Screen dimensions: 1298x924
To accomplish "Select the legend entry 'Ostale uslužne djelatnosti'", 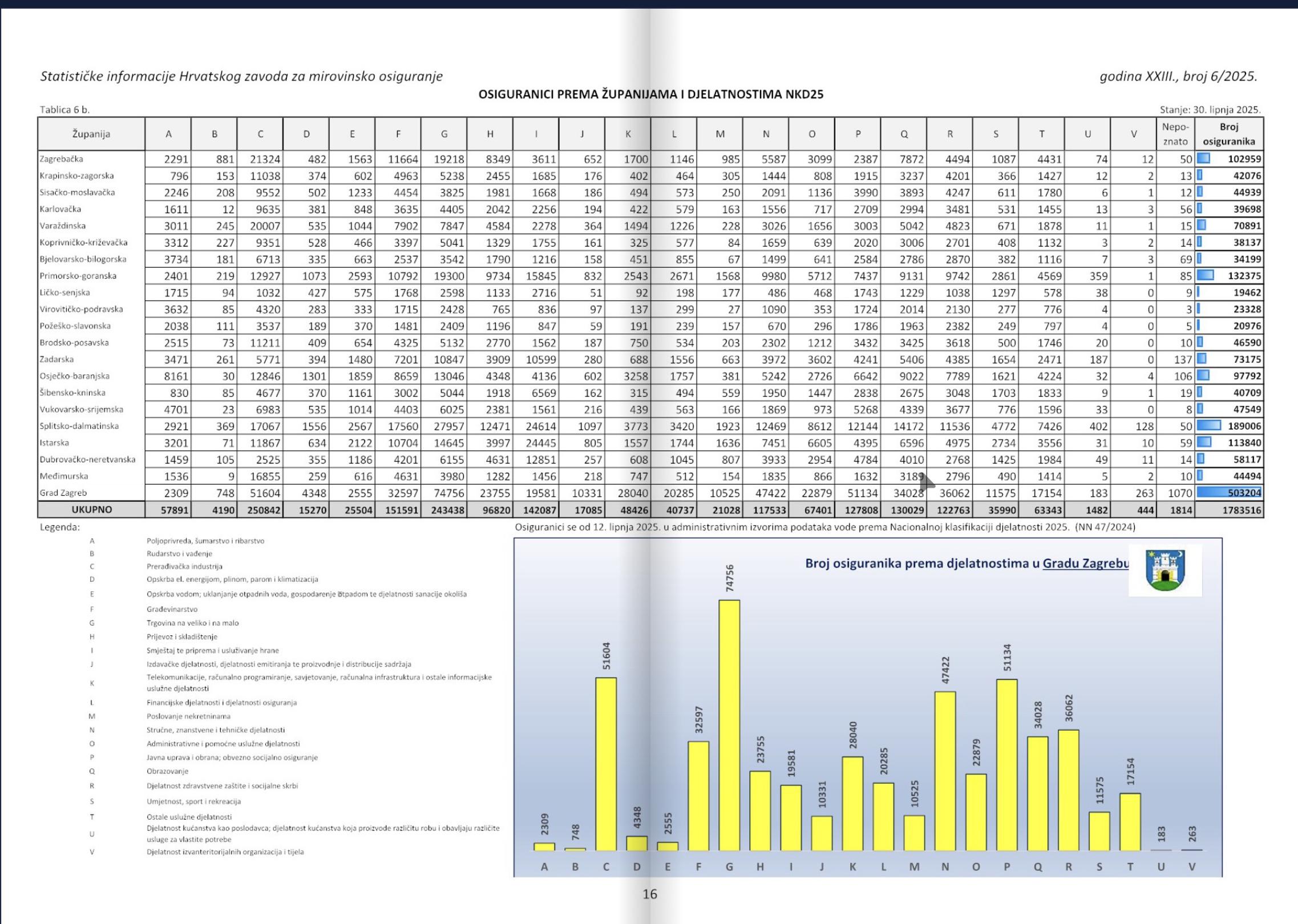I will tap(189, 817).
